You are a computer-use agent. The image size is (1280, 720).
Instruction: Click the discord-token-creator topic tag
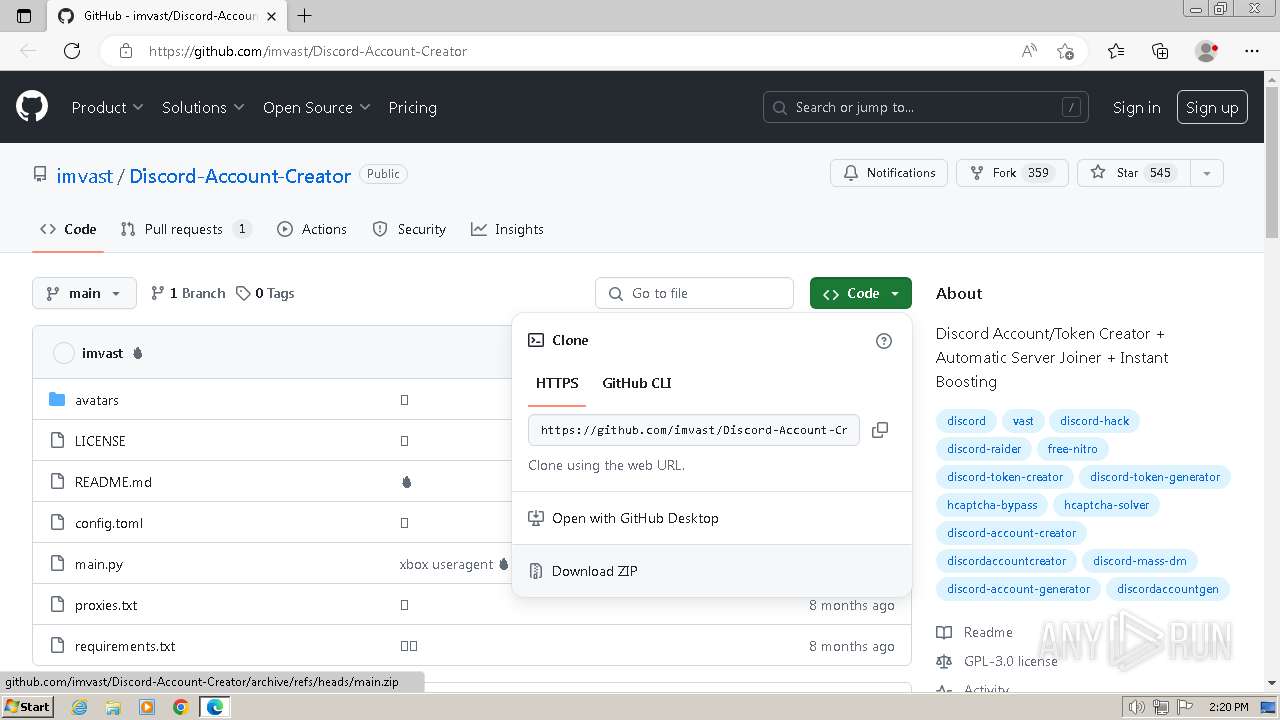(x=1005, y=477)
